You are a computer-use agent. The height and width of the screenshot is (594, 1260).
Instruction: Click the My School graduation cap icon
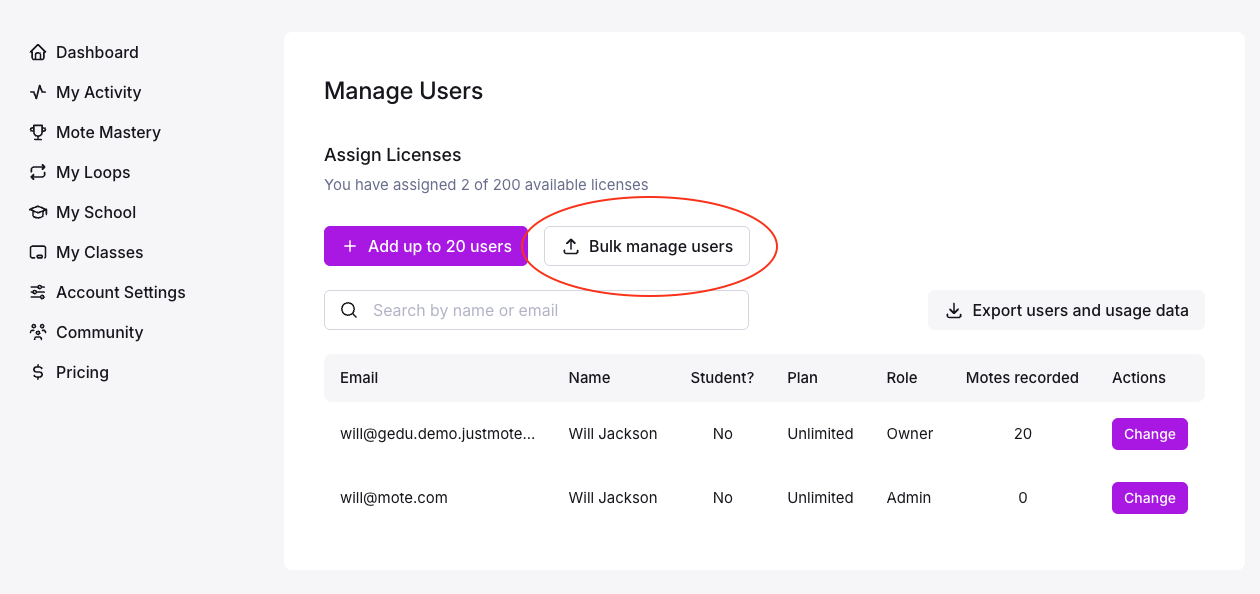[x=38, y=212]
